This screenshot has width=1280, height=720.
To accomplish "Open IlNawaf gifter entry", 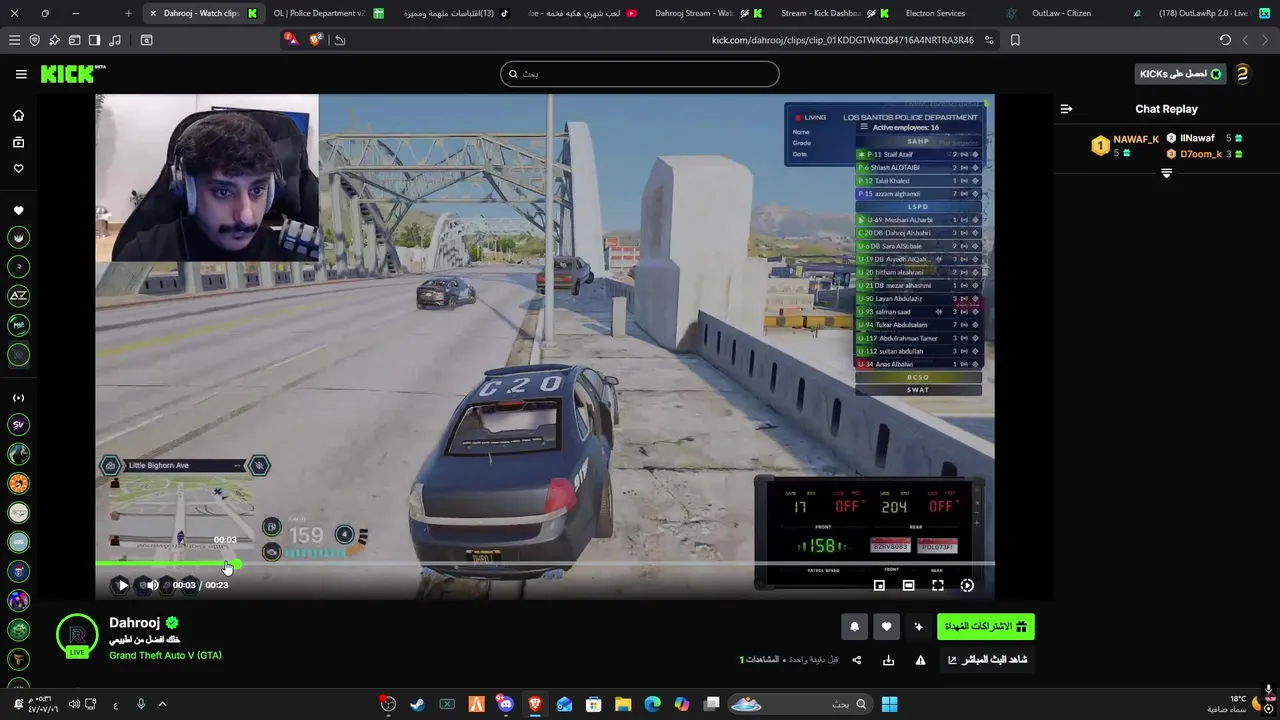I will (x=1204, y=138).
